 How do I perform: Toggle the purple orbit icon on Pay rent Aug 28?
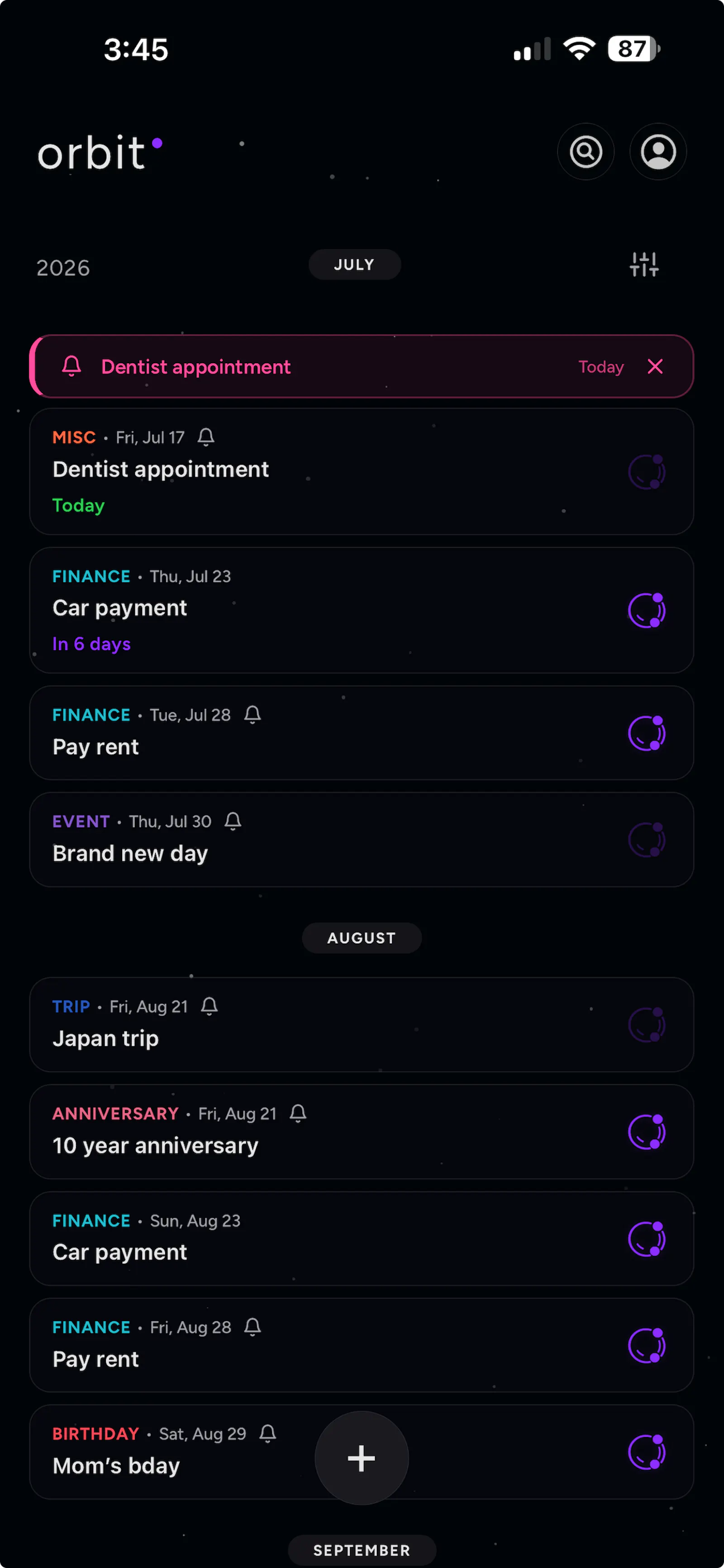click(647, 1345)
